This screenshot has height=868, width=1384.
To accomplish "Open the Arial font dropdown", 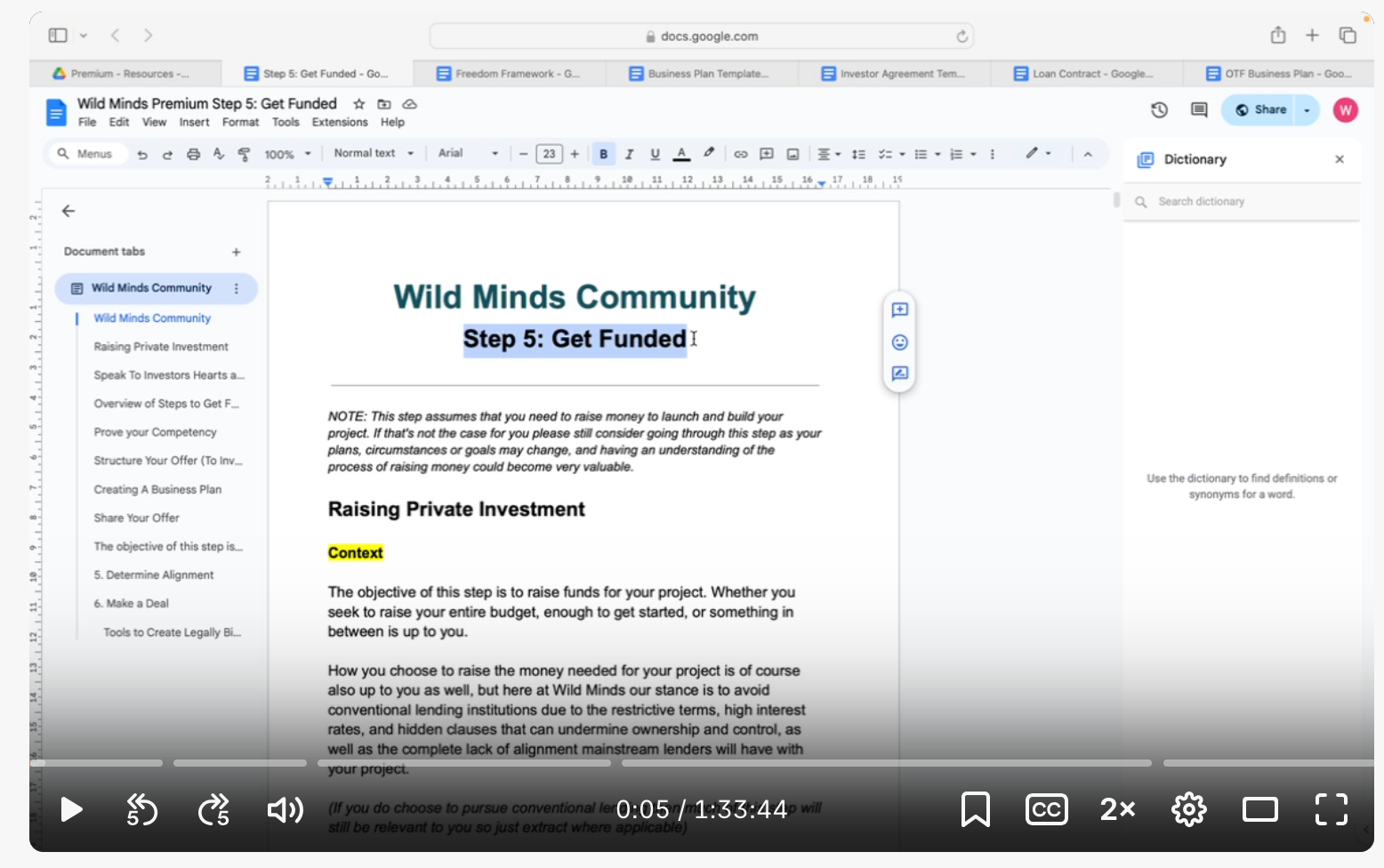I will click(468, 154).
